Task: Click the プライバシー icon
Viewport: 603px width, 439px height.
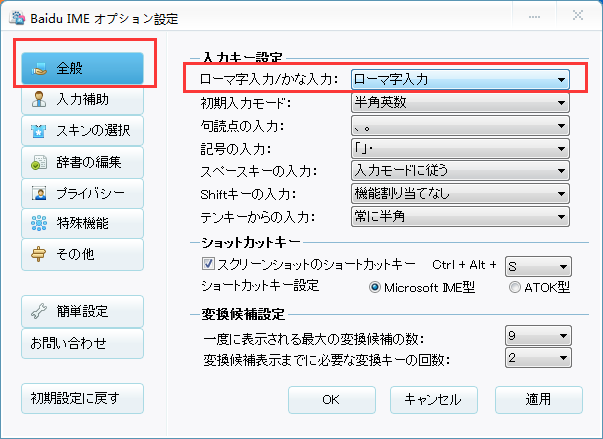Action: point(40,192)
